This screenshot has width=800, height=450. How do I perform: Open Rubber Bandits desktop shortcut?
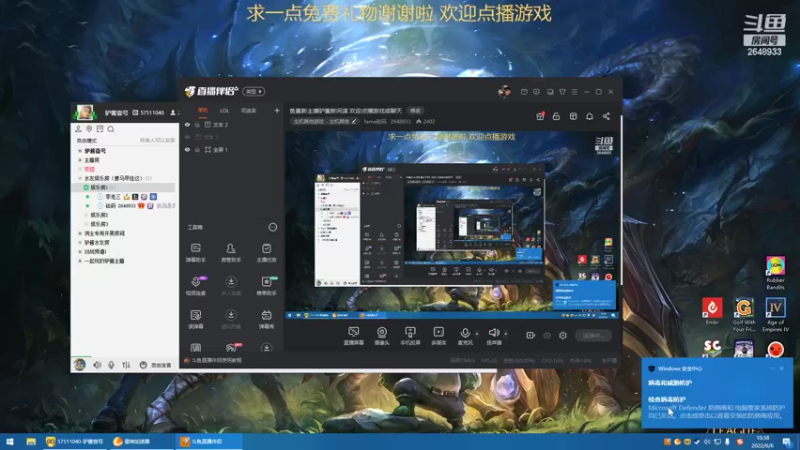pyautogui.click(x=776, y=273)
